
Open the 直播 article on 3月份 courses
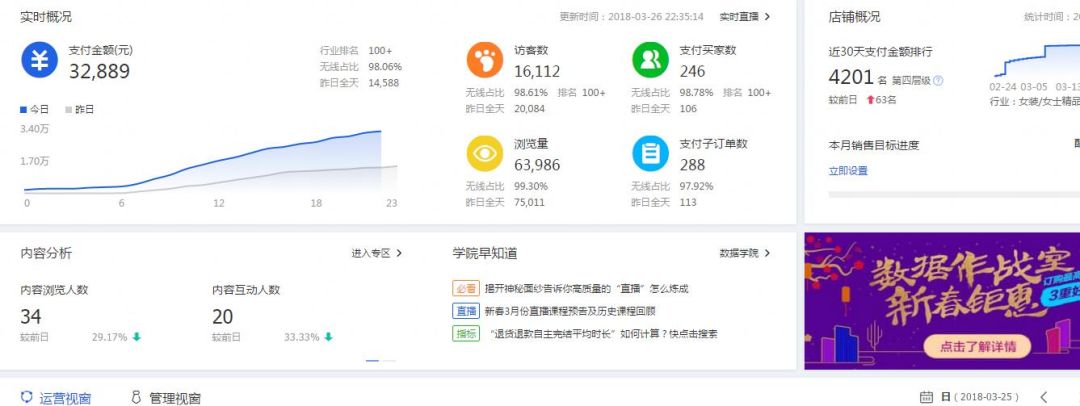570,311
